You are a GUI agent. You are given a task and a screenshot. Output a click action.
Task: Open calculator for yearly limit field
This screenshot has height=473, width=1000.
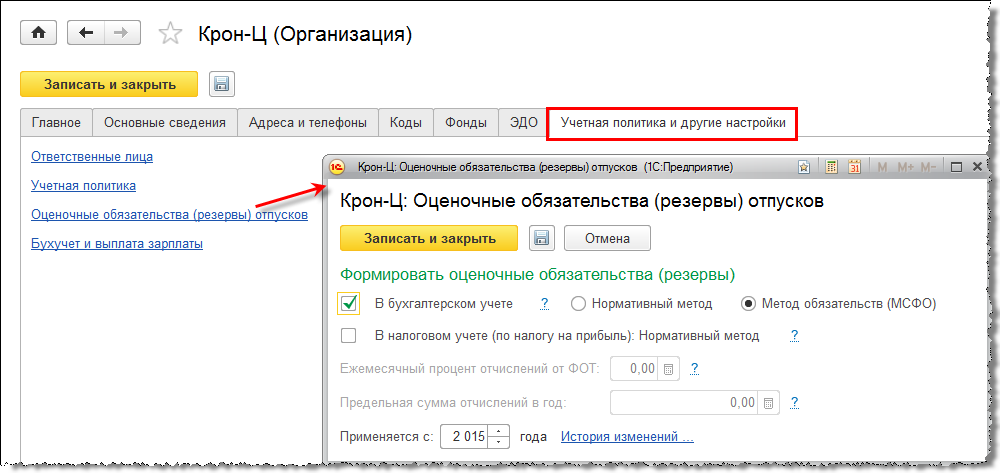(768, 403)
